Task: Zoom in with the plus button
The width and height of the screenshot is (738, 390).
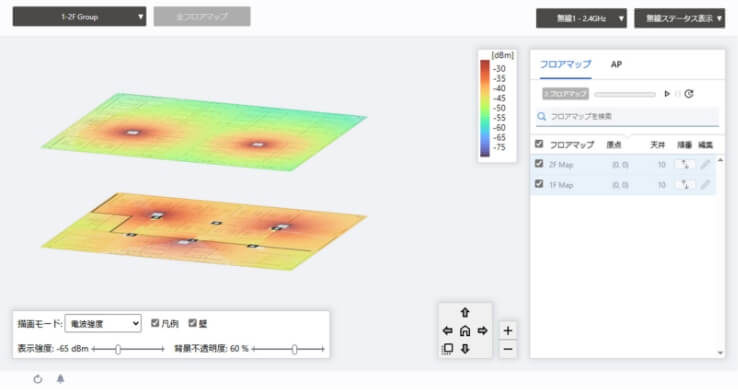Action: point(507,331)
